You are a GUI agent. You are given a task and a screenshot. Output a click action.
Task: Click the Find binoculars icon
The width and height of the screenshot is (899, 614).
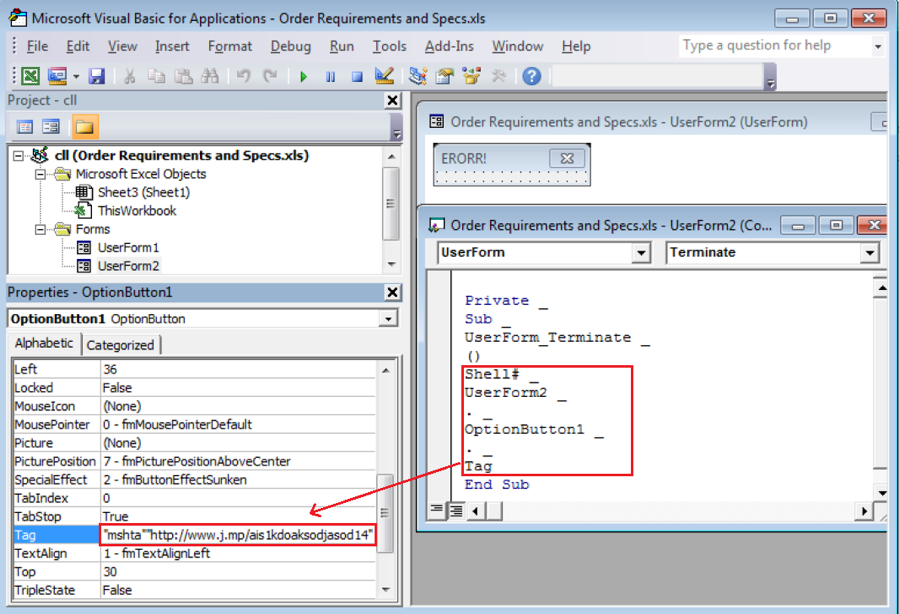pyautogui.click(x=210, y=76)
